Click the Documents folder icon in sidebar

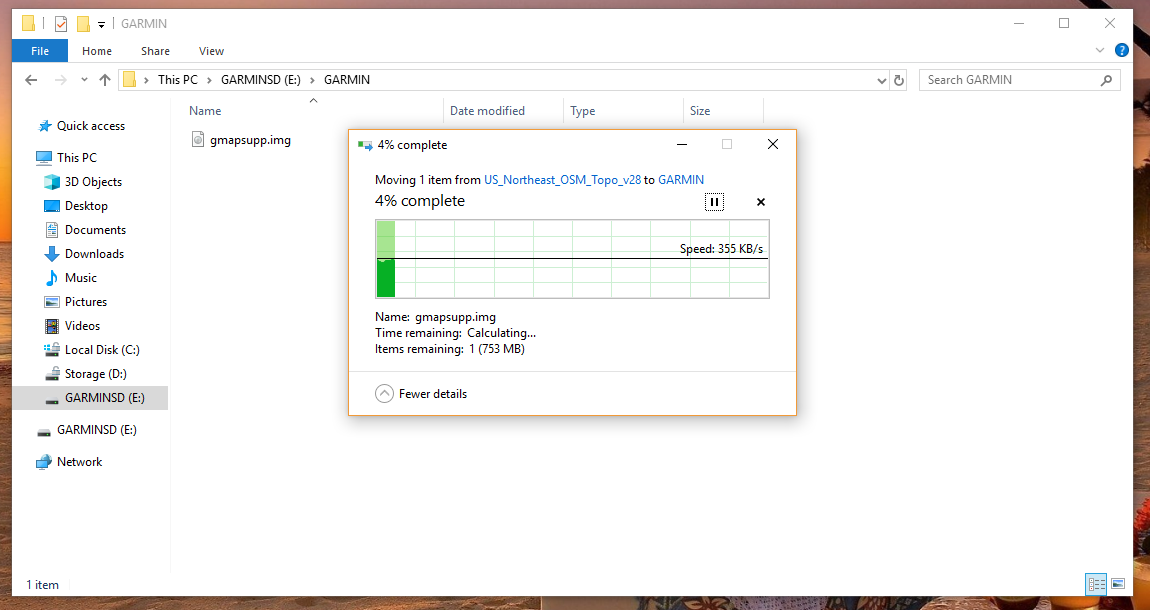(x=51, y=229)
